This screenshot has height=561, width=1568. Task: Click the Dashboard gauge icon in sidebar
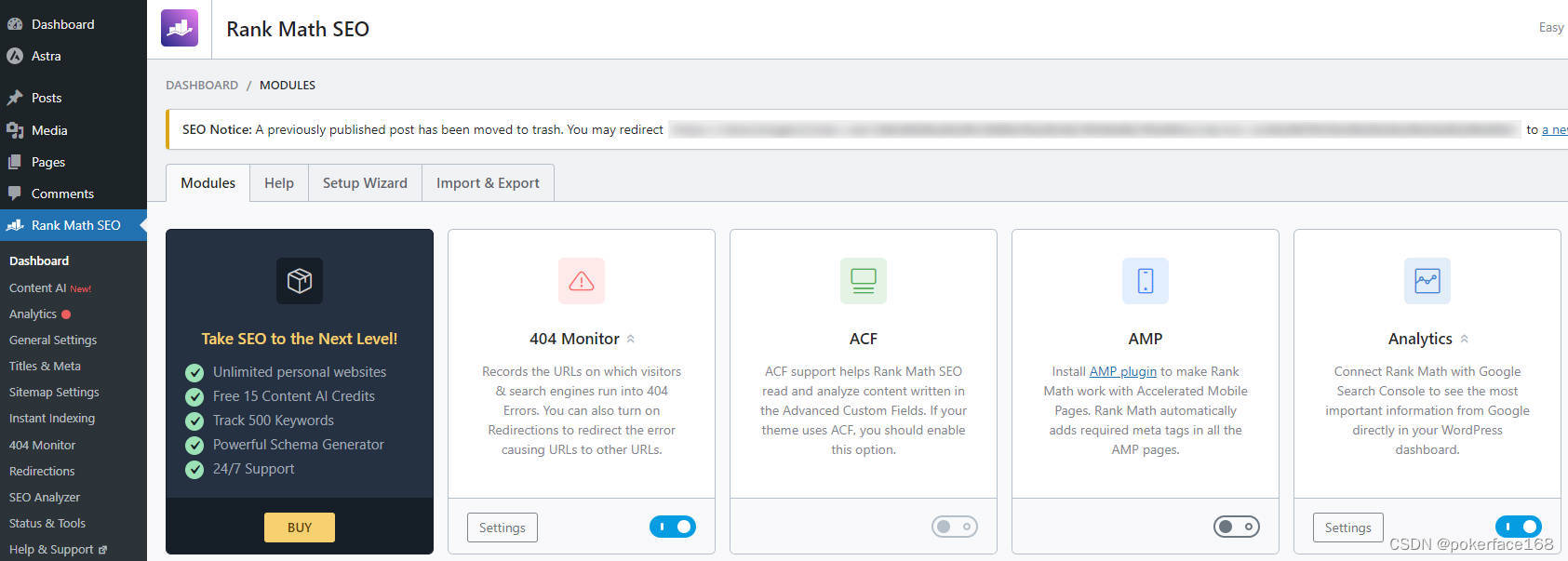tap(15, 24)
